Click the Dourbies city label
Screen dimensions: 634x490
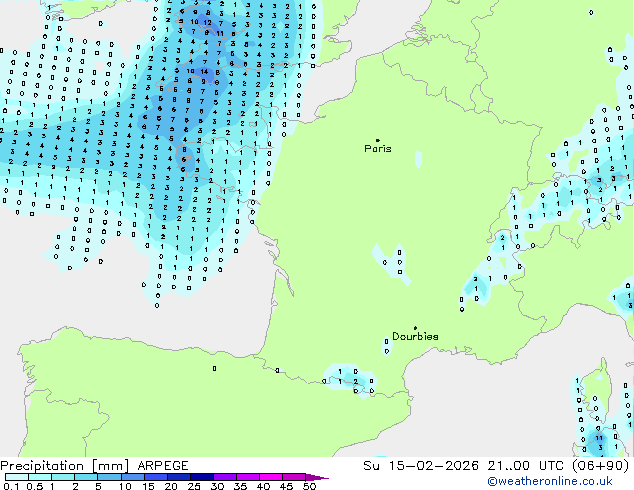[415, 336]
